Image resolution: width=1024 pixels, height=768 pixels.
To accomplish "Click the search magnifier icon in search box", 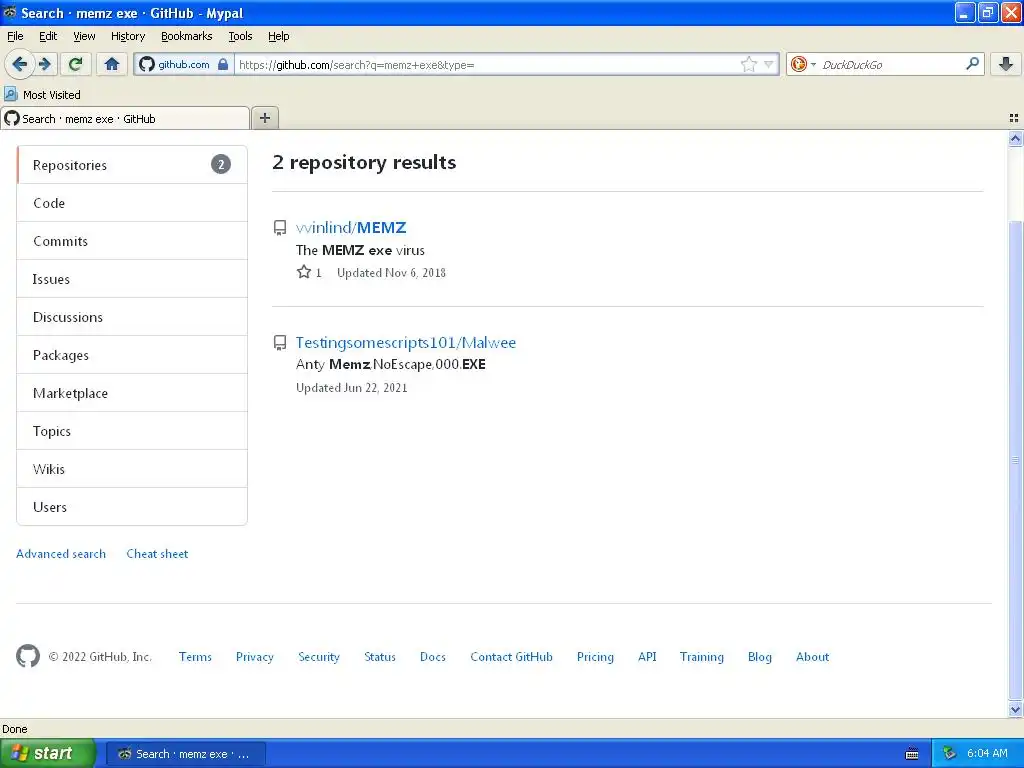I will pyautogui.click(x=972, y=64).
